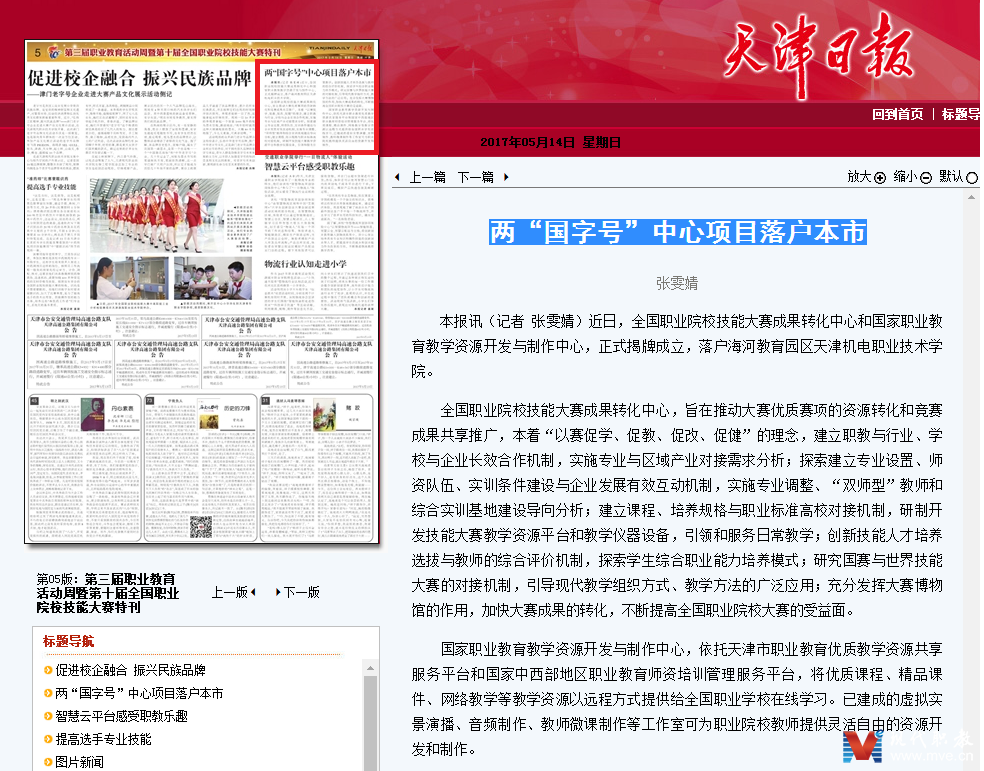Click the 促进校企融合 振兴民族品牌 headline on newspaper page
The height and width of the screenshot is (771, 984).
click(x=139, y=78)
